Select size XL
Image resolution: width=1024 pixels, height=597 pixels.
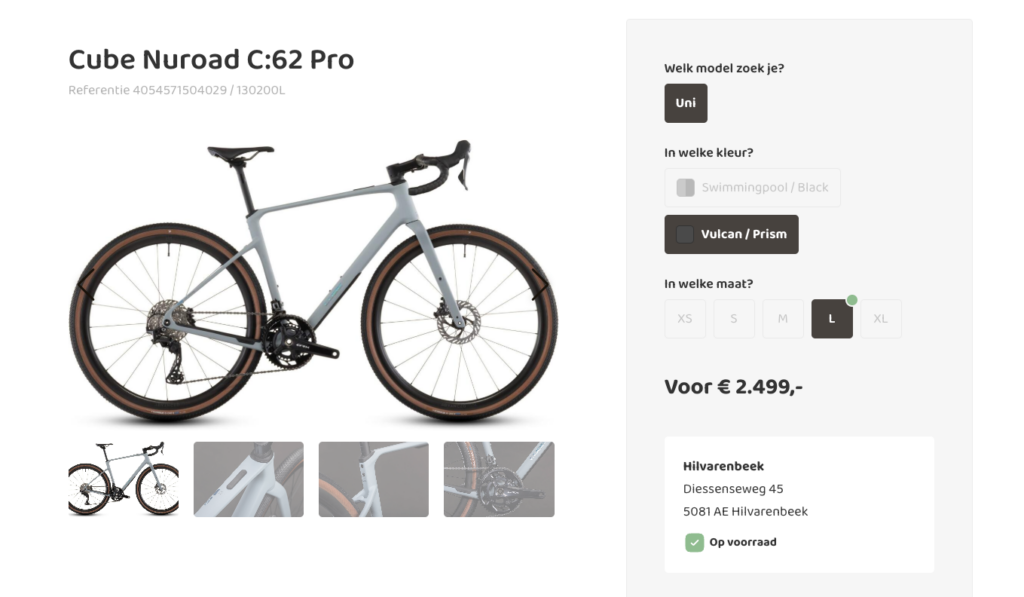[x=881, y=319]
